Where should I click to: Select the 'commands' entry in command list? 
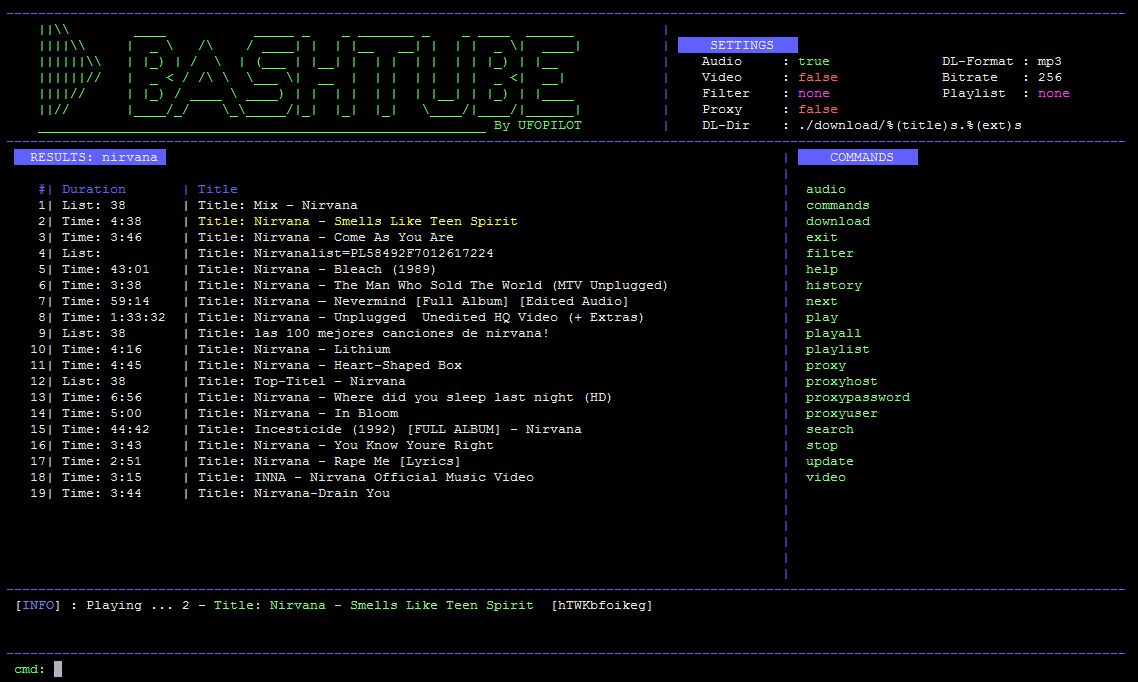[838, 205]
